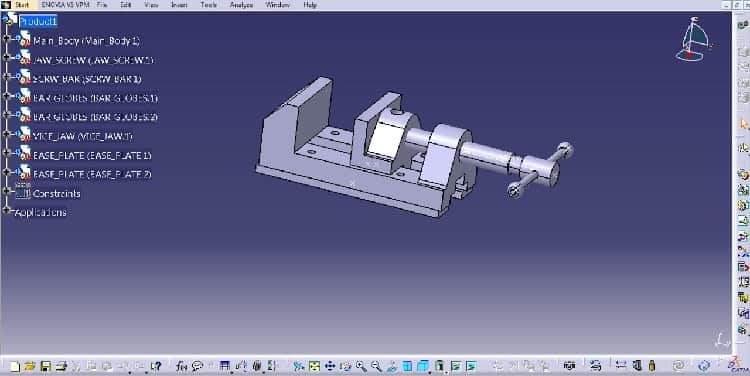Select Product1 root in the tree
750x376 pixels.
click(38, 21)
